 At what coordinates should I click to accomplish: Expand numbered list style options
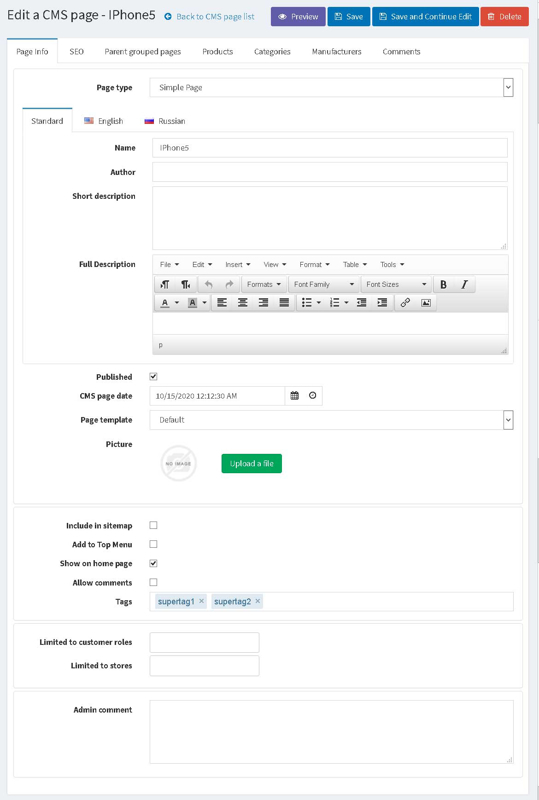coord(347,303)
